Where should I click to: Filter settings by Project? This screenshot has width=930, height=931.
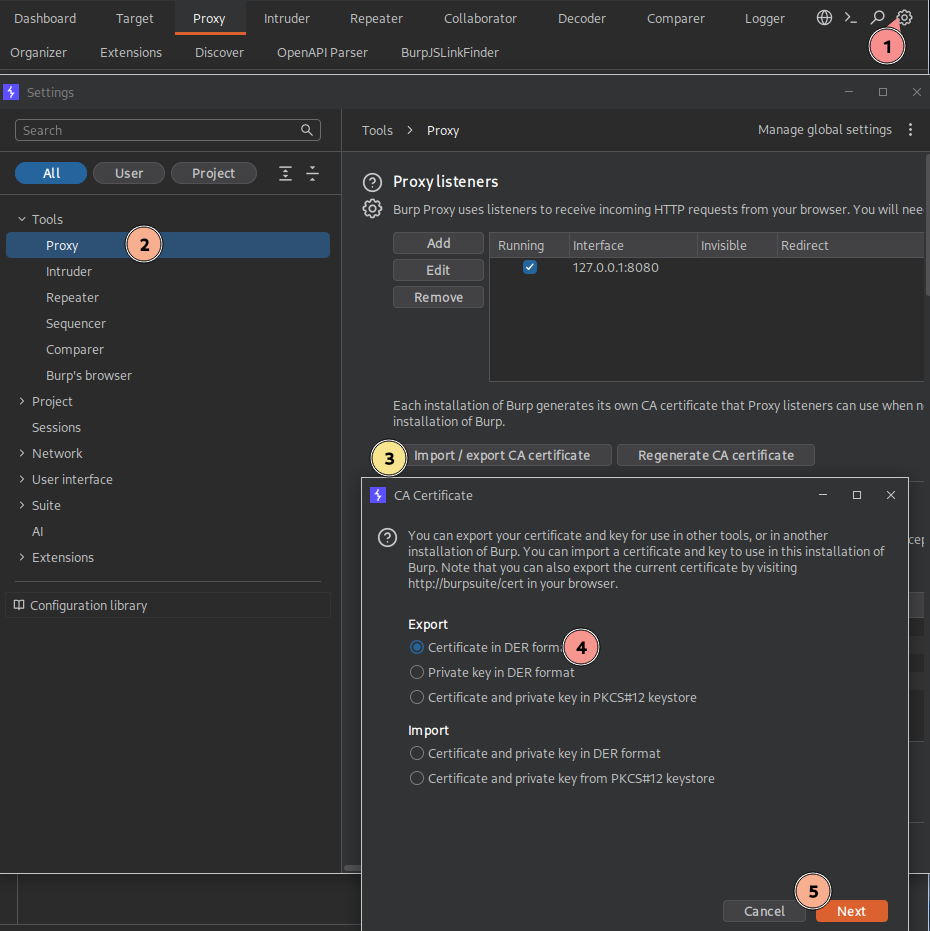coord(214,173)
